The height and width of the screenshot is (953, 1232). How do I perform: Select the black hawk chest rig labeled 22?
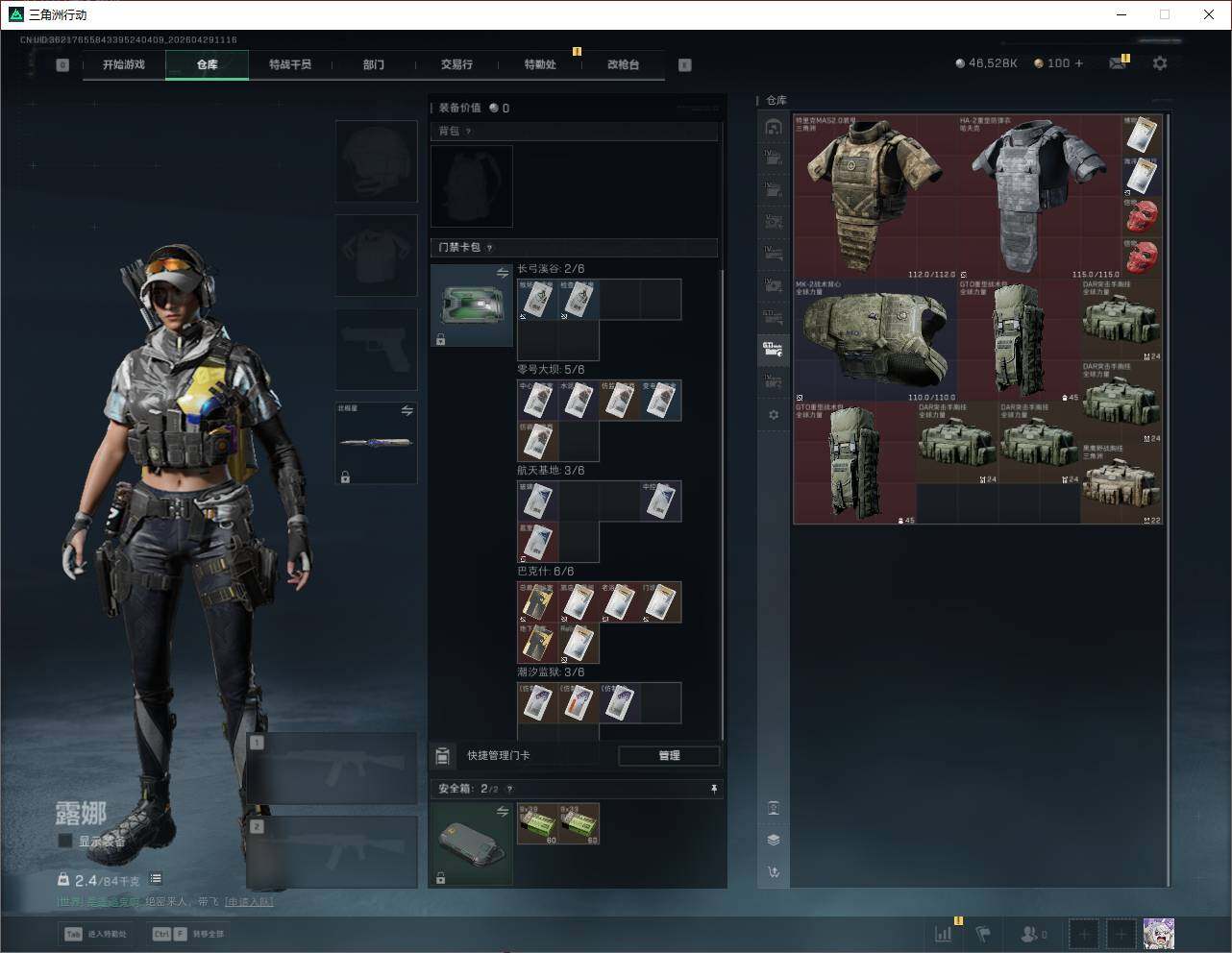click(x=1121, y=483)
